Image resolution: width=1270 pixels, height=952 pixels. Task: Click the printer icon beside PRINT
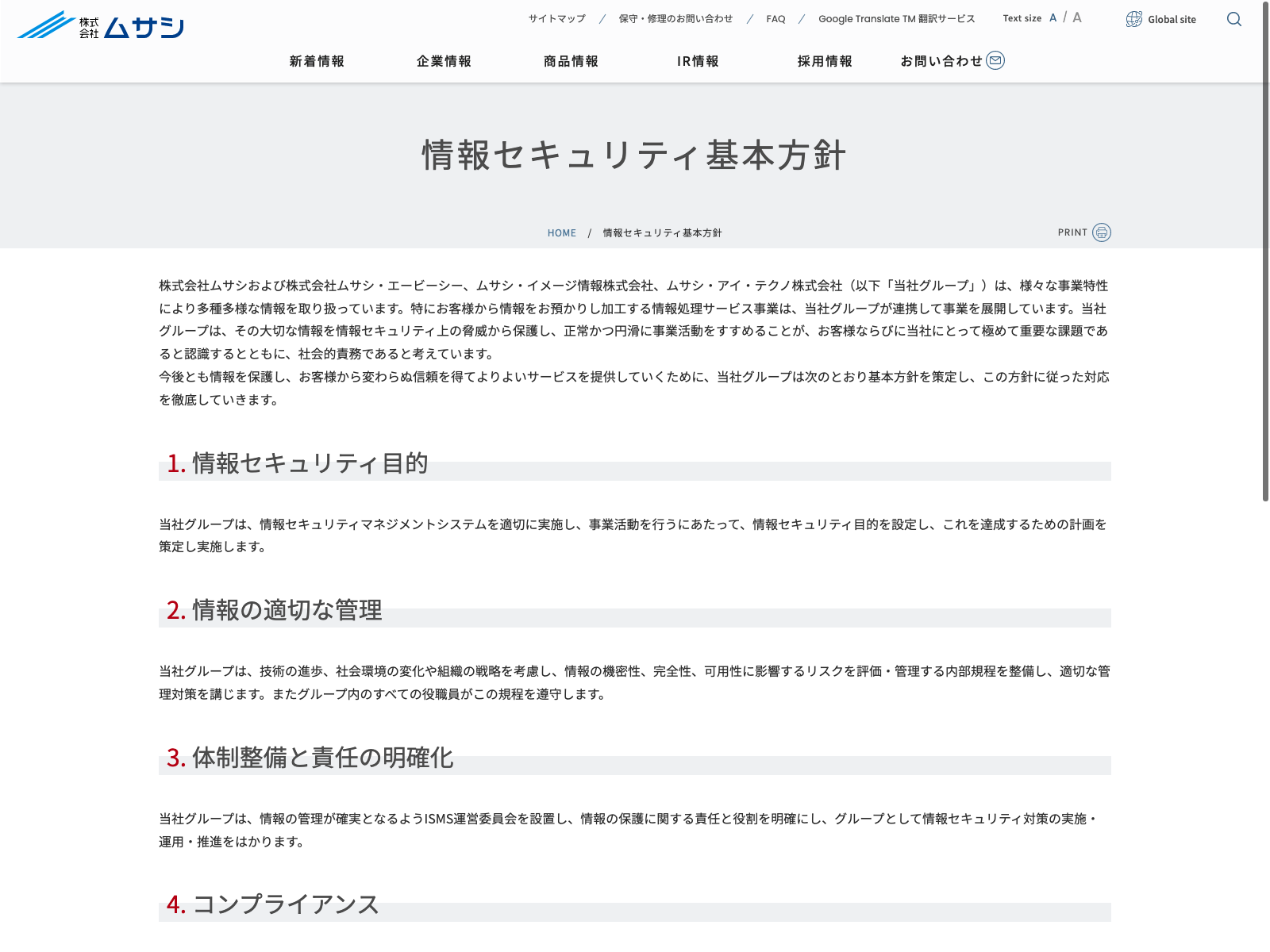(x=1102, y=232)
